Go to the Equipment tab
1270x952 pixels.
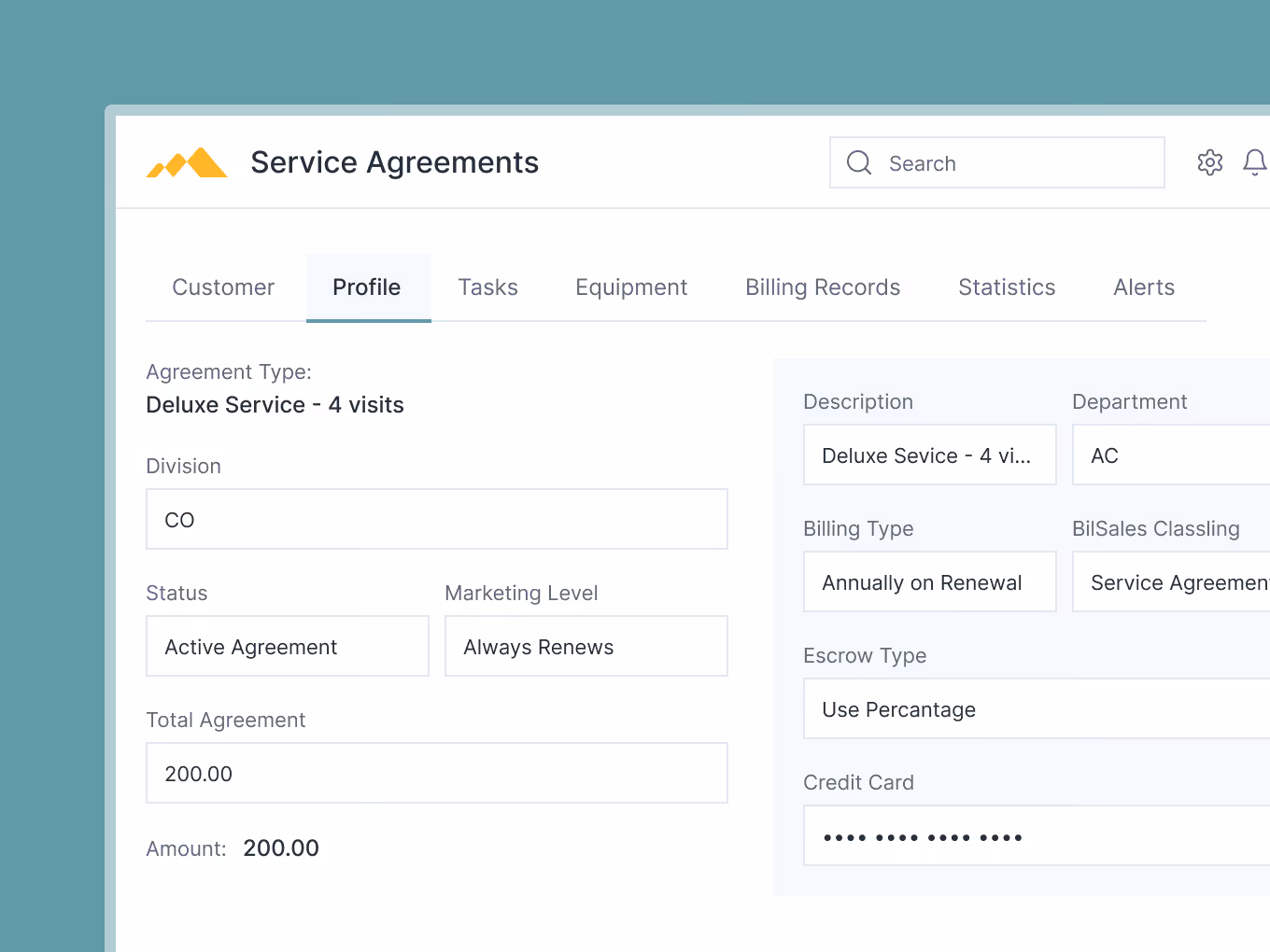(x=631, y=287)
